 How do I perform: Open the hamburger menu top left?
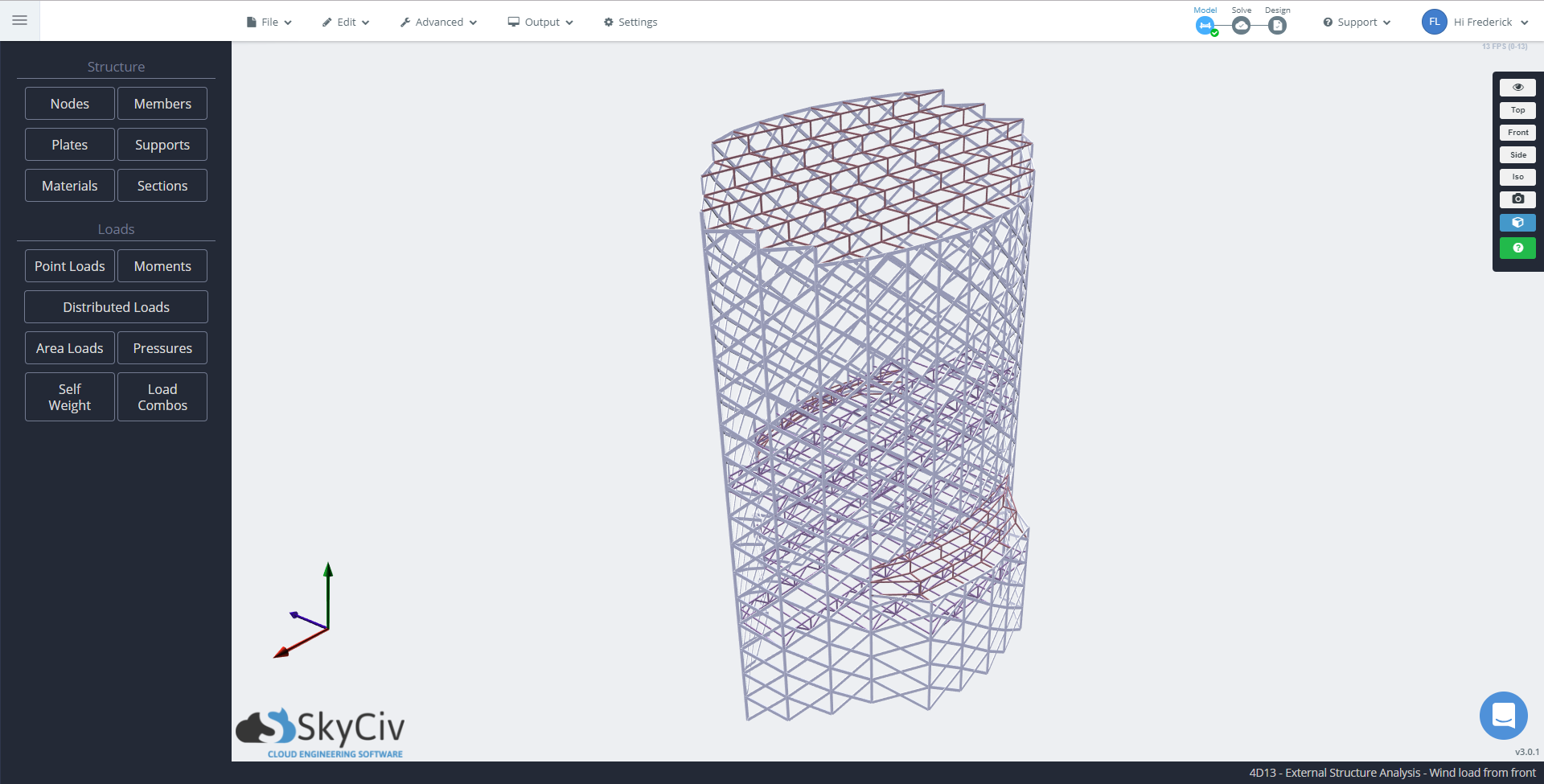point(19,20)
